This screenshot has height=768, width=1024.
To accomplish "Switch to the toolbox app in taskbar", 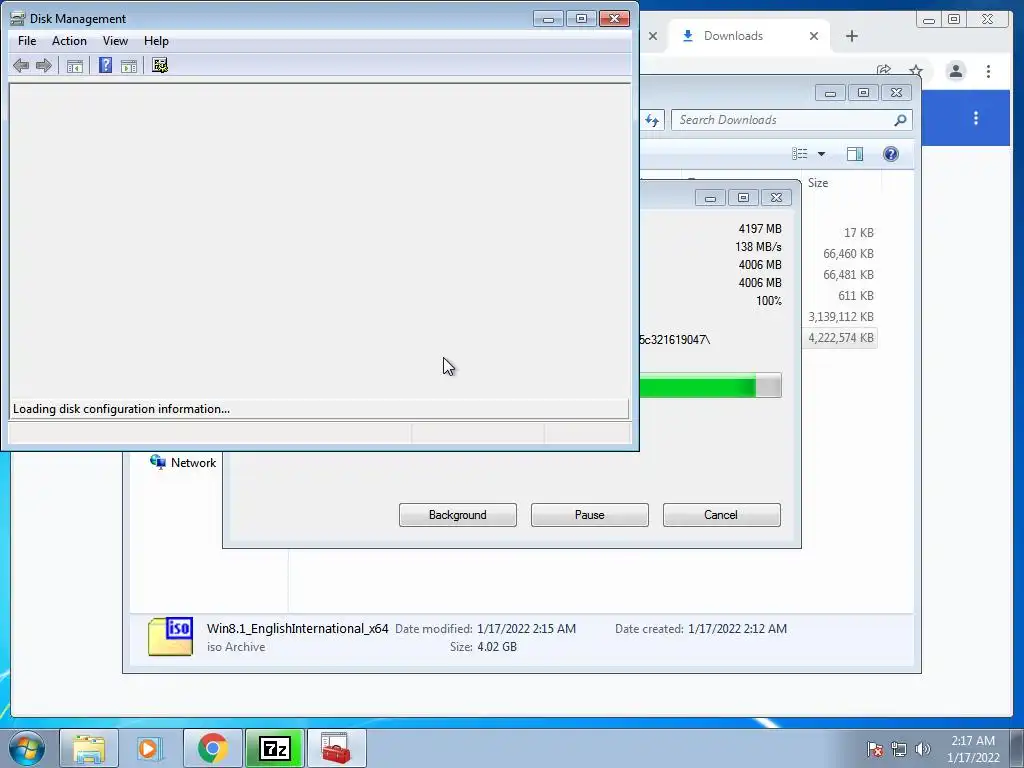I will [x=336, y=748].
